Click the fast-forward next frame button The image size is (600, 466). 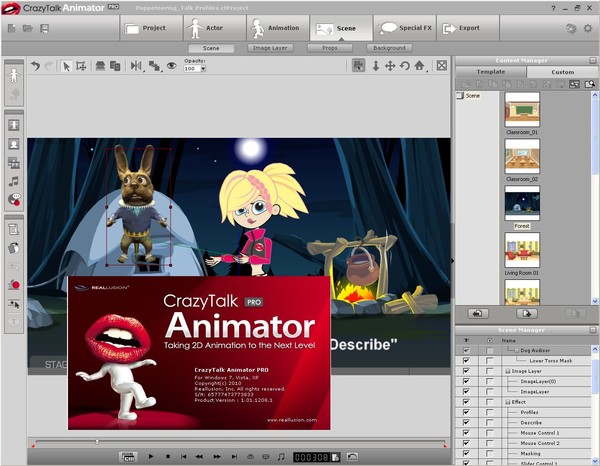coord(217,456)
